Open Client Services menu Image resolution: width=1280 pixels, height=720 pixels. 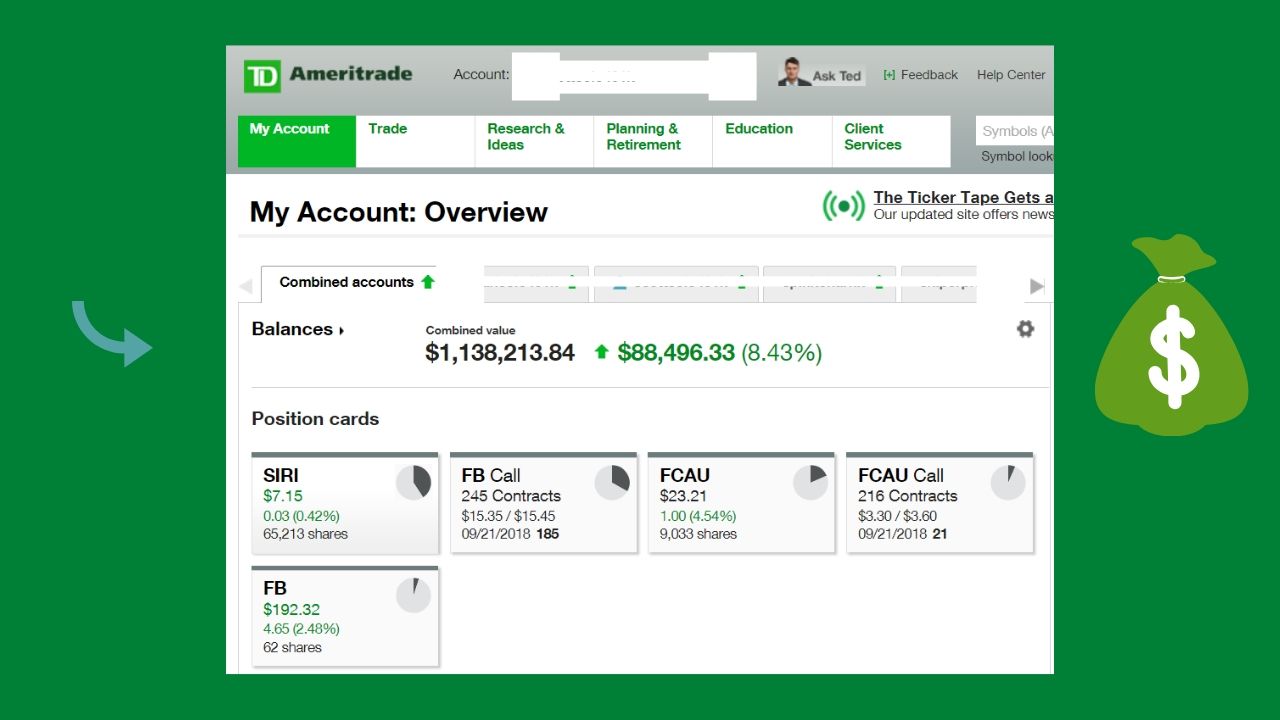pyautogui.click(x=891, y=141)
